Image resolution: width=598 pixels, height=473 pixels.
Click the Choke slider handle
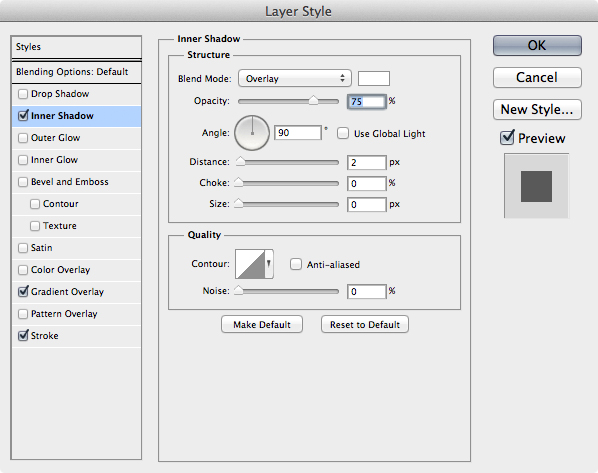(238, 182)
